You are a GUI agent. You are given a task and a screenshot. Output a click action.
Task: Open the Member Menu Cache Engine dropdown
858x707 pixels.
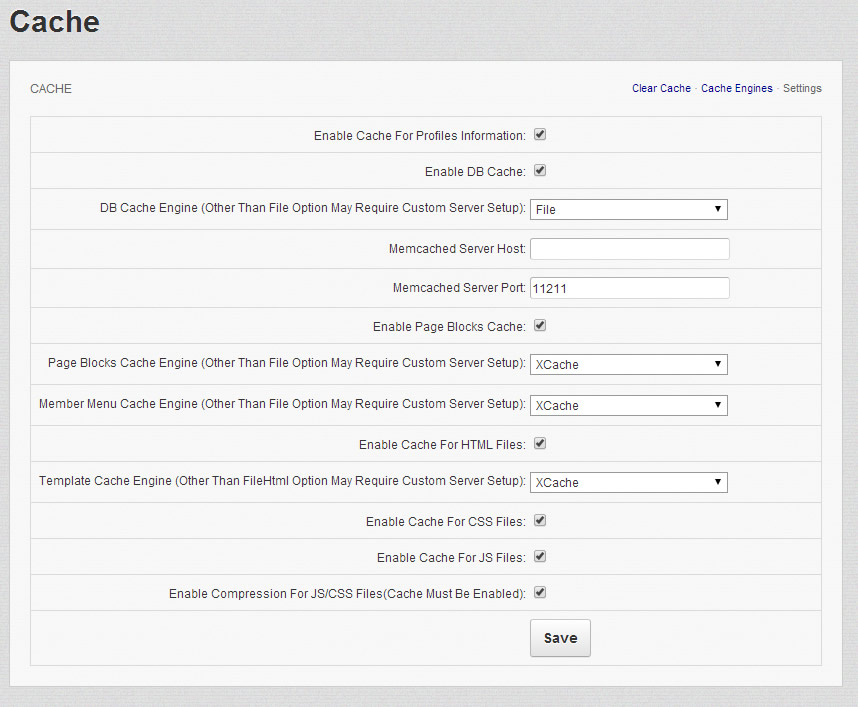click(x=628, y=405)
